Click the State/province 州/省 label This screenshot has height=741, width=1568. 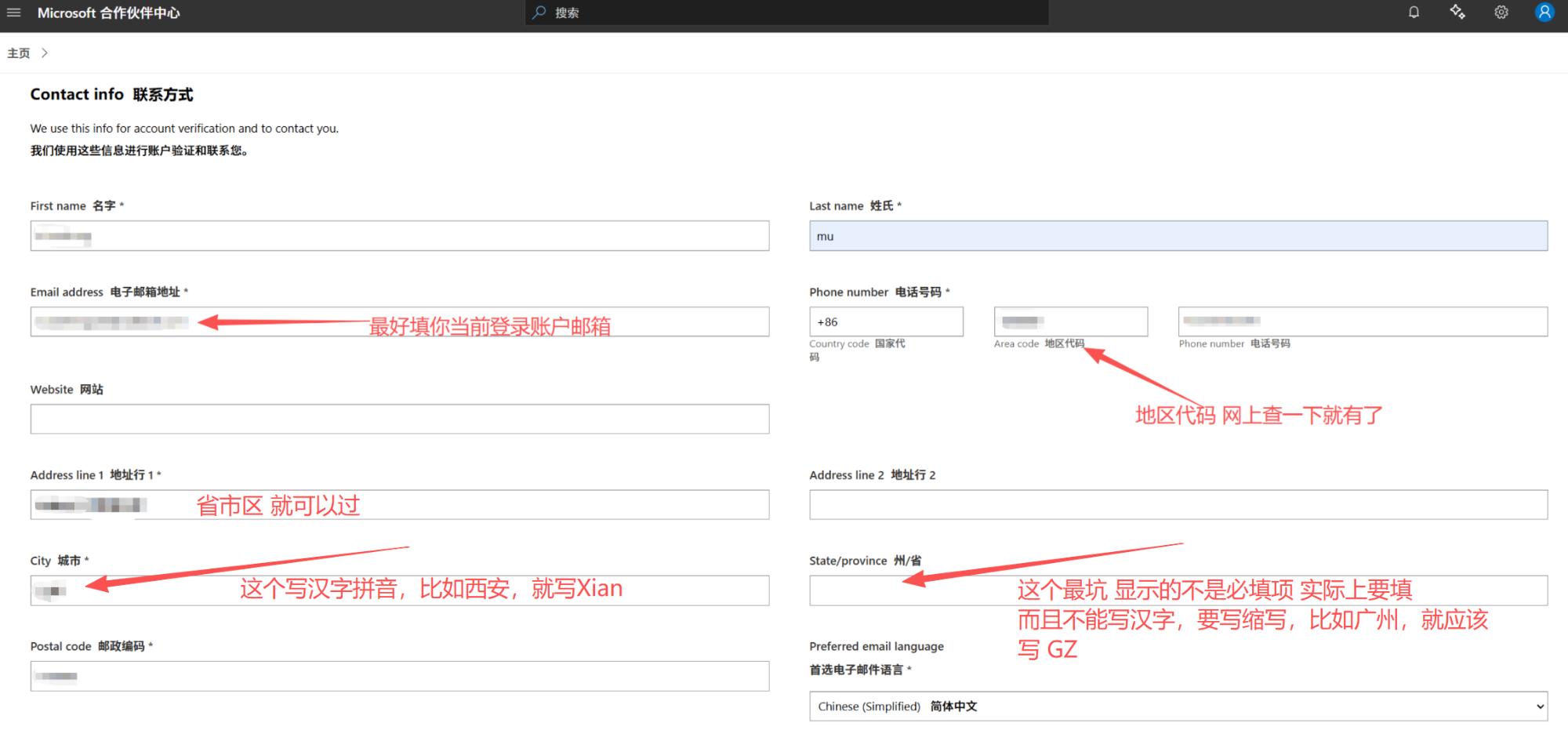pos(866,561)
